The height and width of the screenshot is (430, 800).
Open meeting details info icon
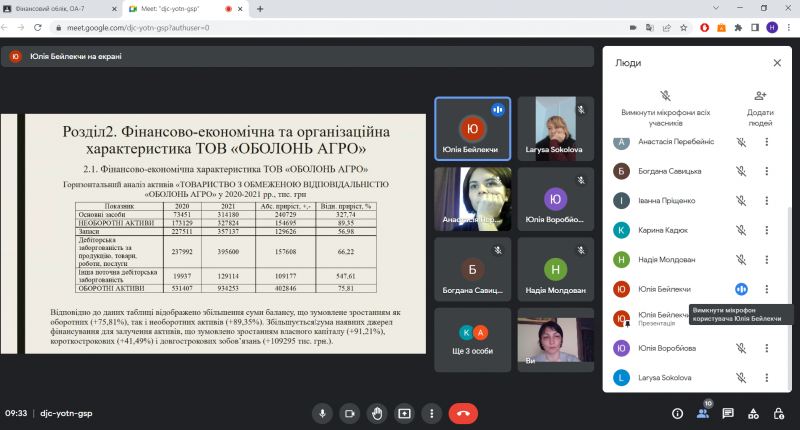pos(677,414)
